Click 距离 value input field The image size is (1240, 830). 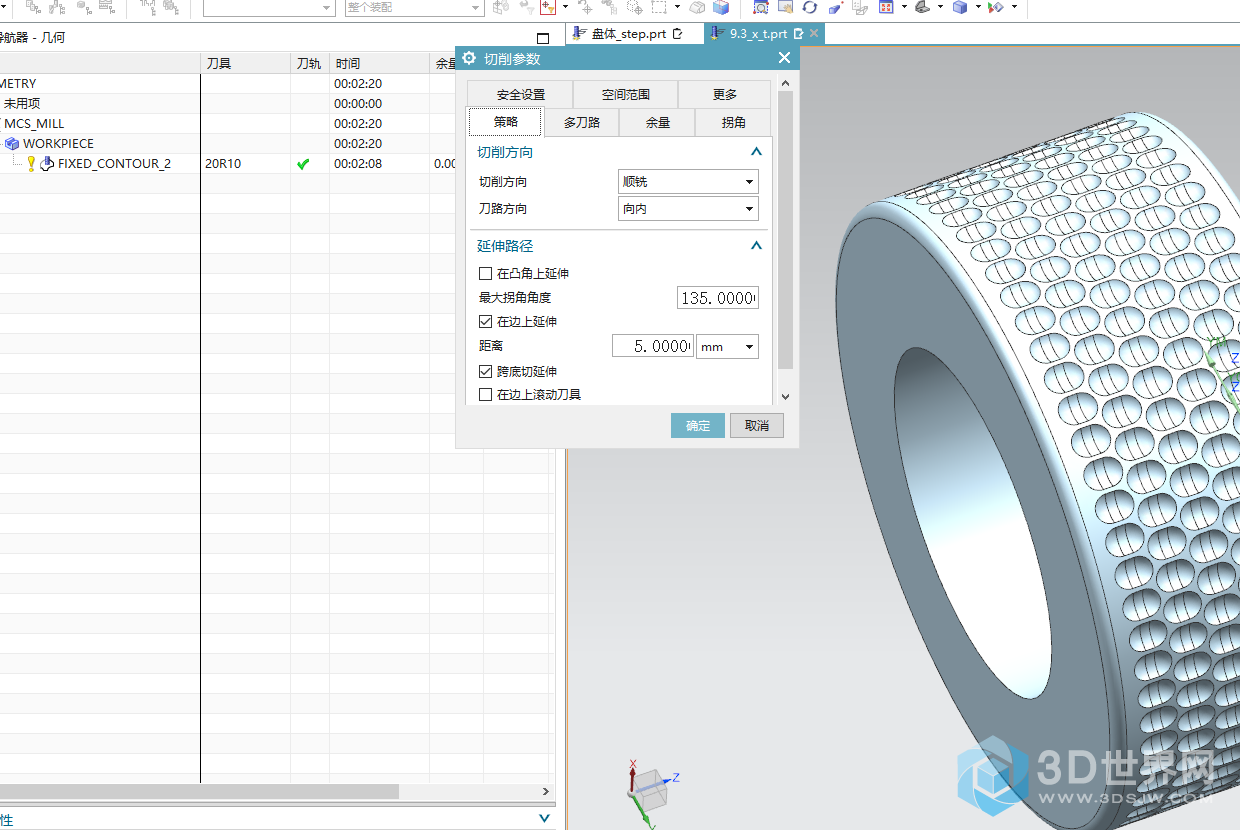653,347
